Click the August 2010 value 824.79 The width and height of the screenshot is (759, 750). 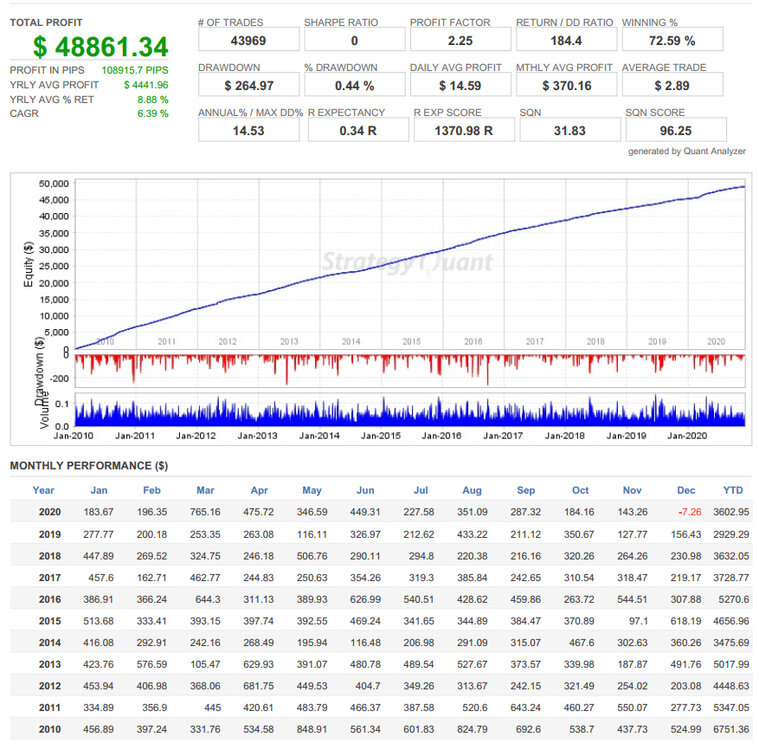click(472, 729)
